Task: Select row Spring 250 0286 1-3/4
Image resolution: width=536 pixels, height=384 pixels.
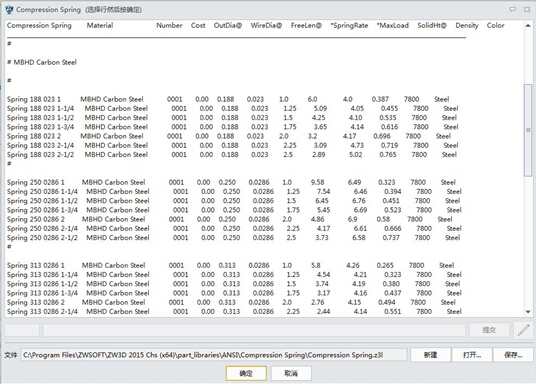Action: click(x=234, y=210)
